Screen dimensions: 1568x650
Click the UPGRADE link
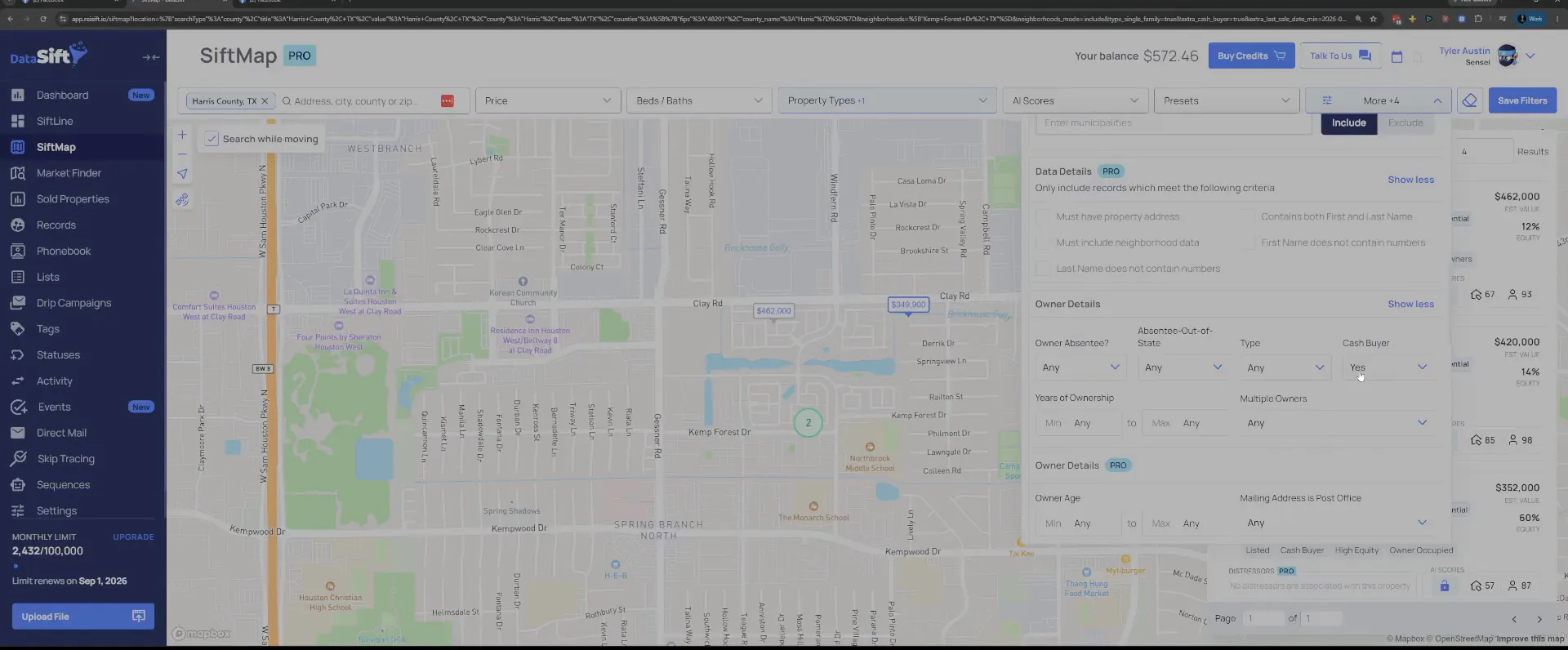pyautogui.click(x=133, y=537)
